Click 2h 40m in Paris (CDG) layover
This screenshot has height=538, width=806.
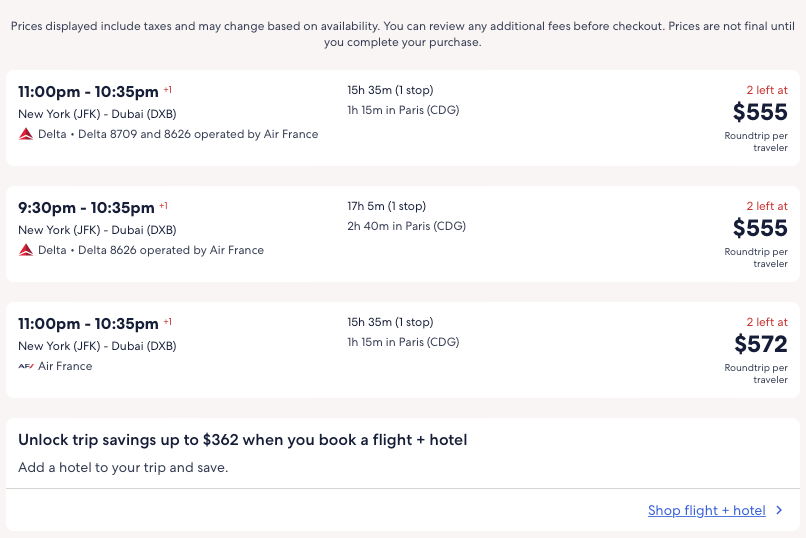tap(406, 226)
